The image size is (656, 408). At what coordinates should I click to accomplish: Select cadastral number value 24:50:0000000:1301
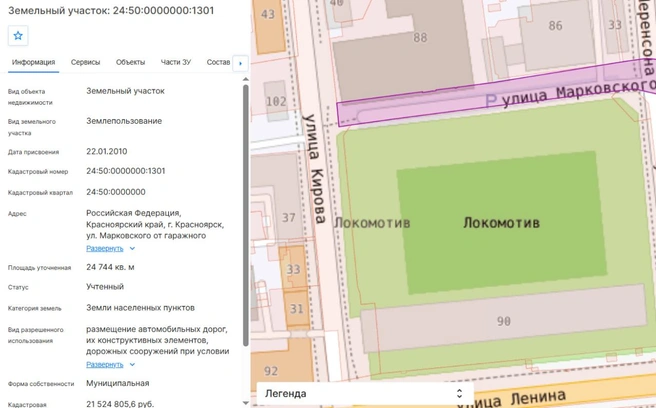pyautogui.click(x=126, y=171)
